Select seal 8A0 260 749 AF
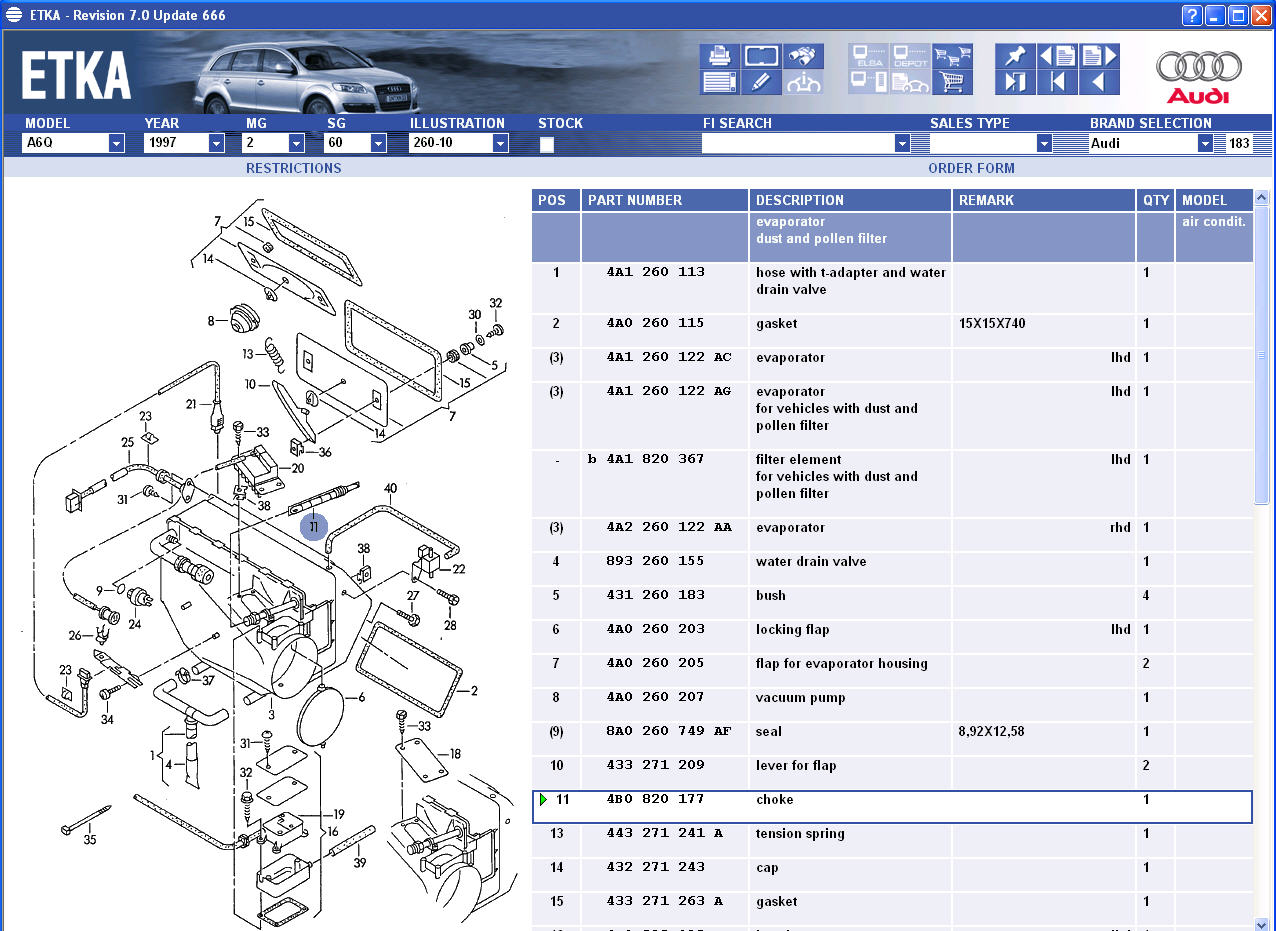This screenshot has height=931, width=1276. point(892,739)
